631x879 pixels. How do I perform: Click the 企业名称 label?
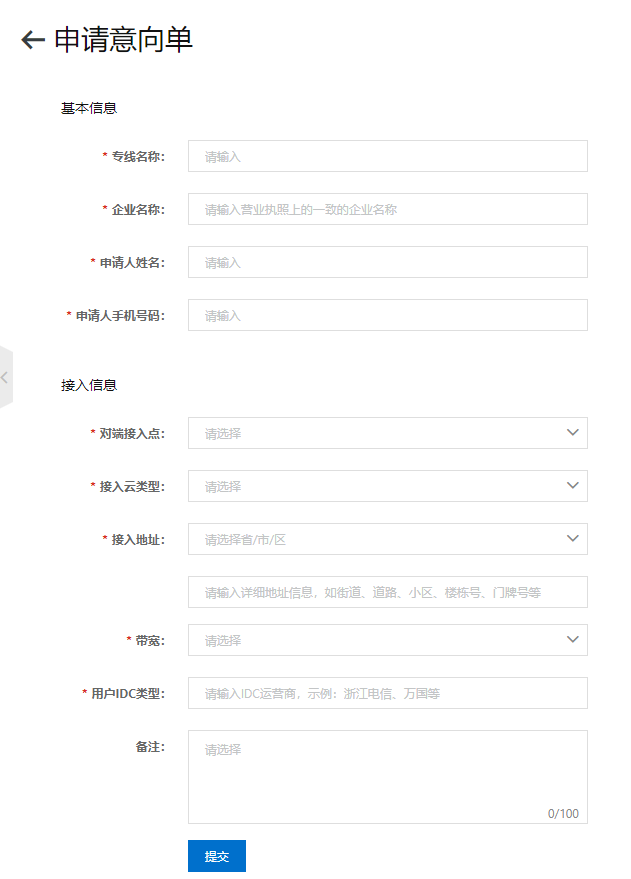click(x=138, y=210)
